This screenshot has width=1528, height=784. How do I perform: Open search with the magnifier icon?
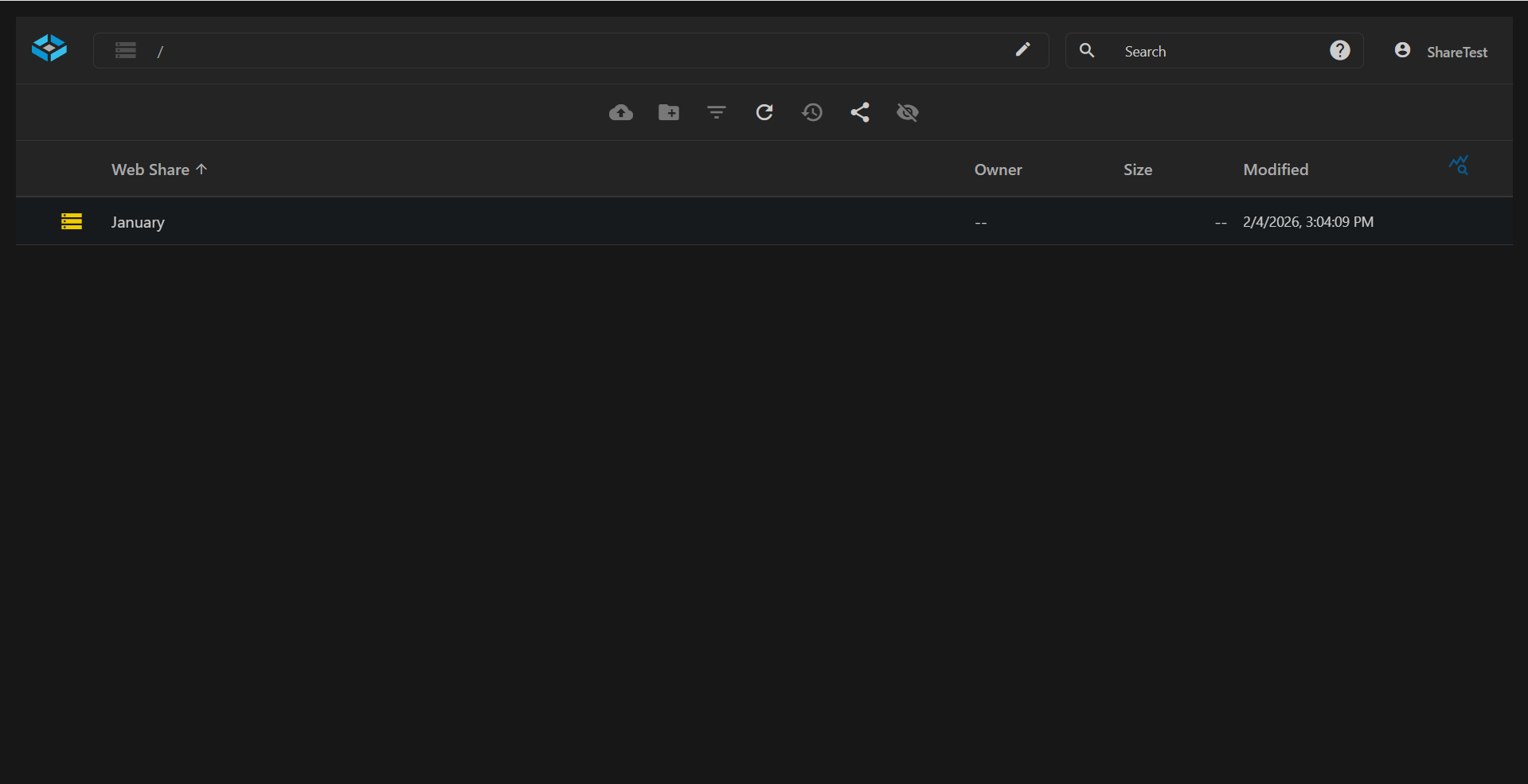[x=1086, y=50]
